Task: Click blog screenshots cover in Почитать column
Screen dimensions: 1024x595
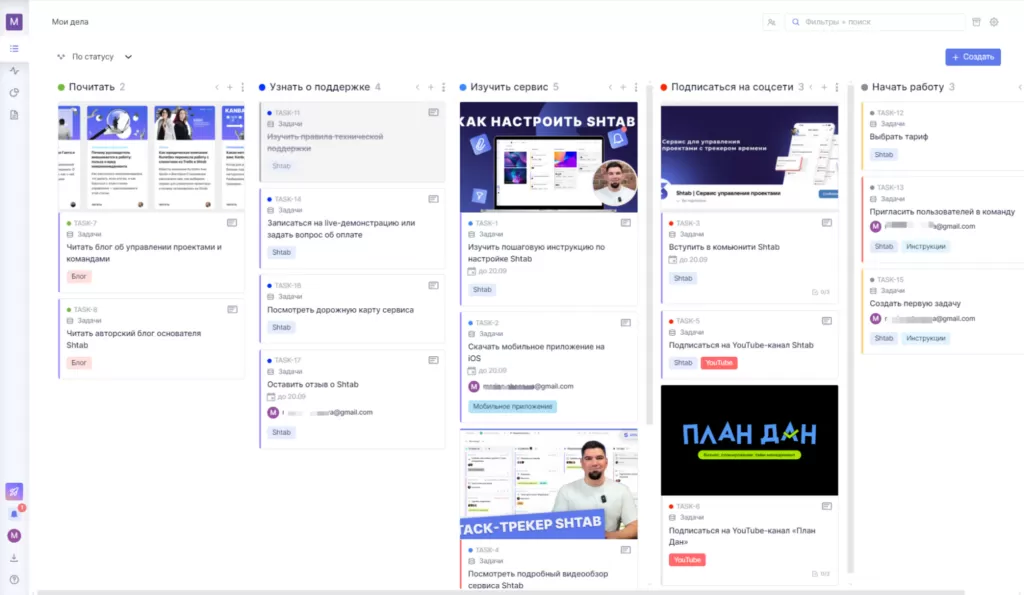Action: pos(152,157)
